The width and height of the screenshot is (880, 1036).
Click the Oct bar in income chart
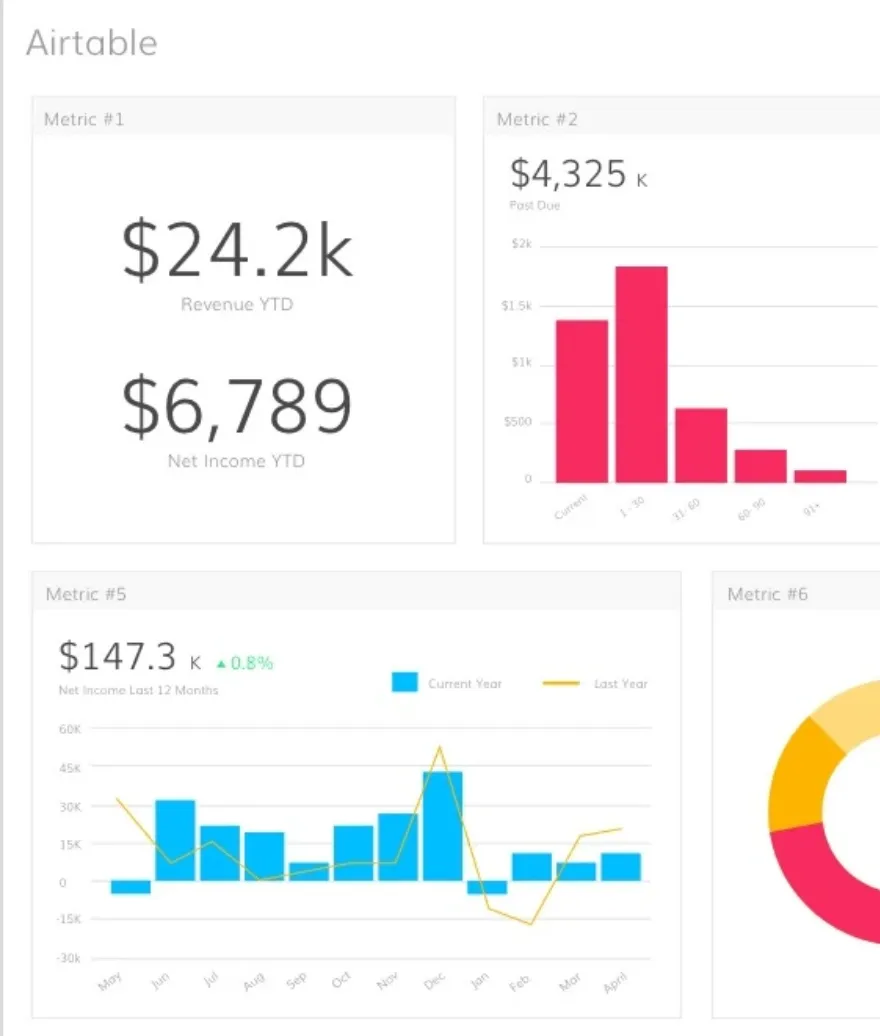tap(353, 853)
